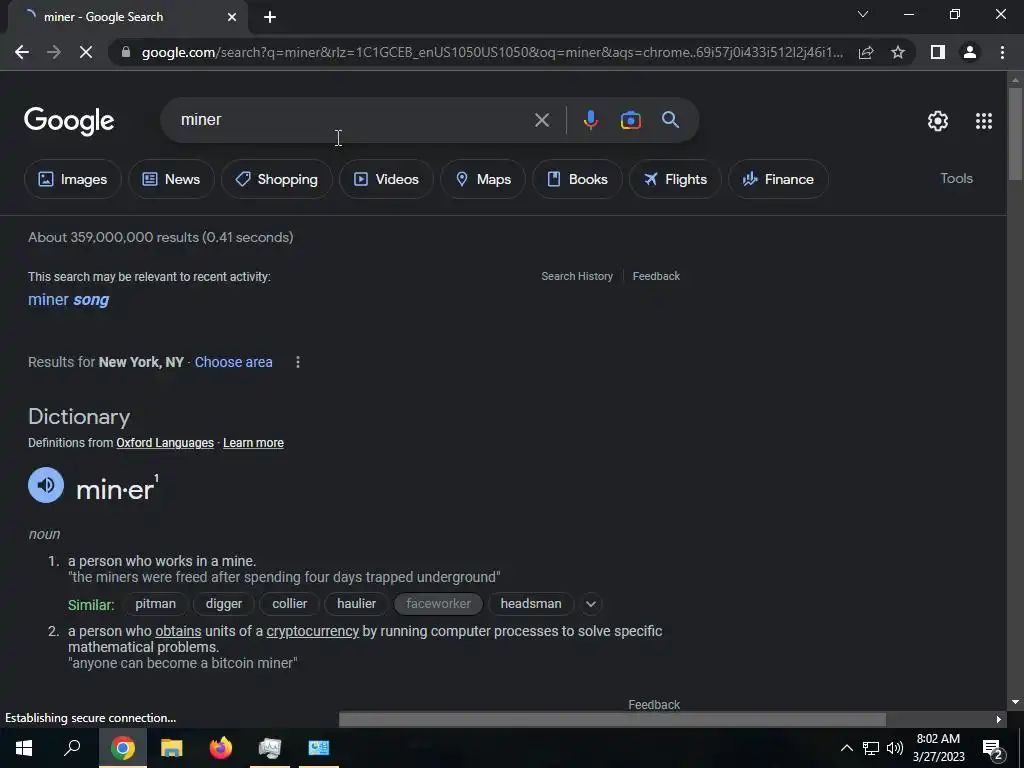Viewport: 1024px width, 768px height.
Task: Switch to Books results
Action: coord(577,179)
